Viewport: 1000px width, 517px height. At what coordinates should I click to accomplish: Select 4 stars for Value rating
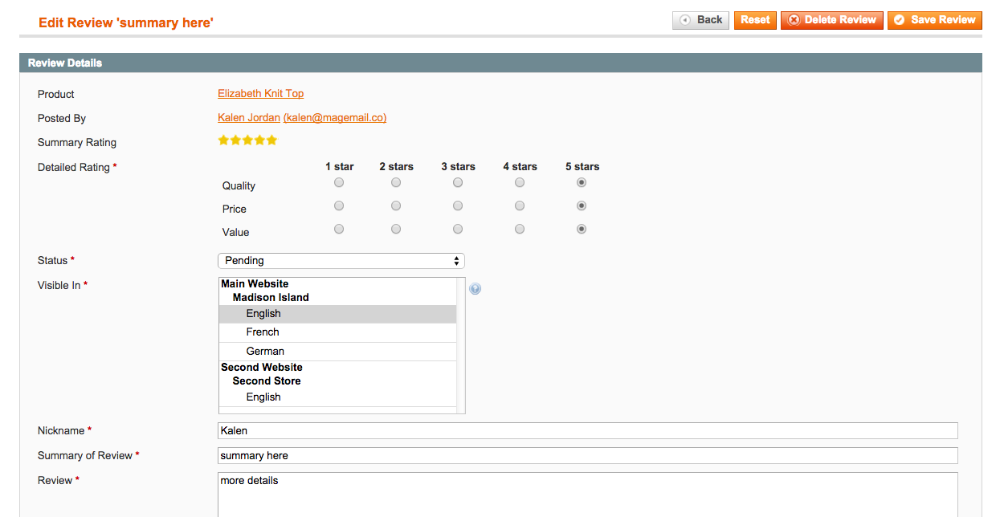[x=520, y=229]
